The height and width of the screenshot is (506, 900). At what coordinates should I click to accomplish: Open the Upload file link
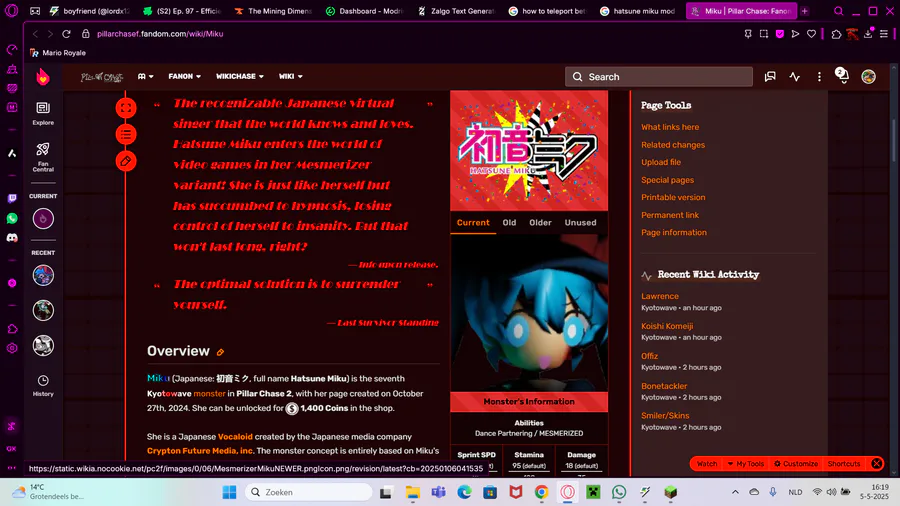[x=661, y=162]
